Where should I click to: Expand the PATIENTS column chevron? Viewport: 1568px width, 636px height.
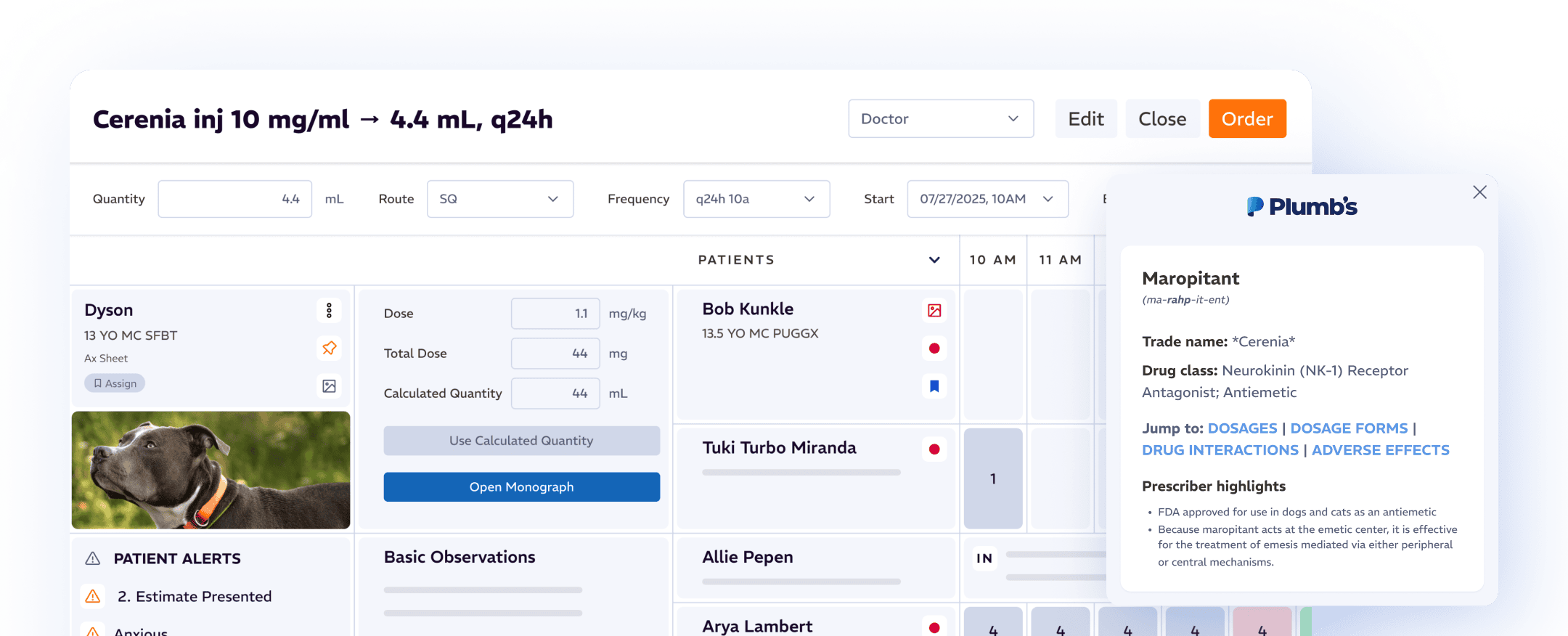tap(934, 260)
